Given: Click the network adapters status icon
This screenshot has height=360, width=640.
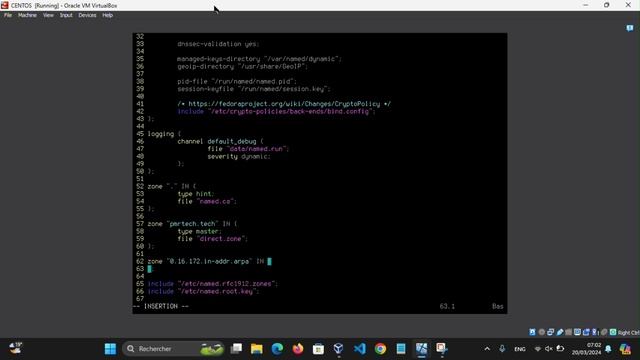Looking at the screenshot, I should coord(550,332).
